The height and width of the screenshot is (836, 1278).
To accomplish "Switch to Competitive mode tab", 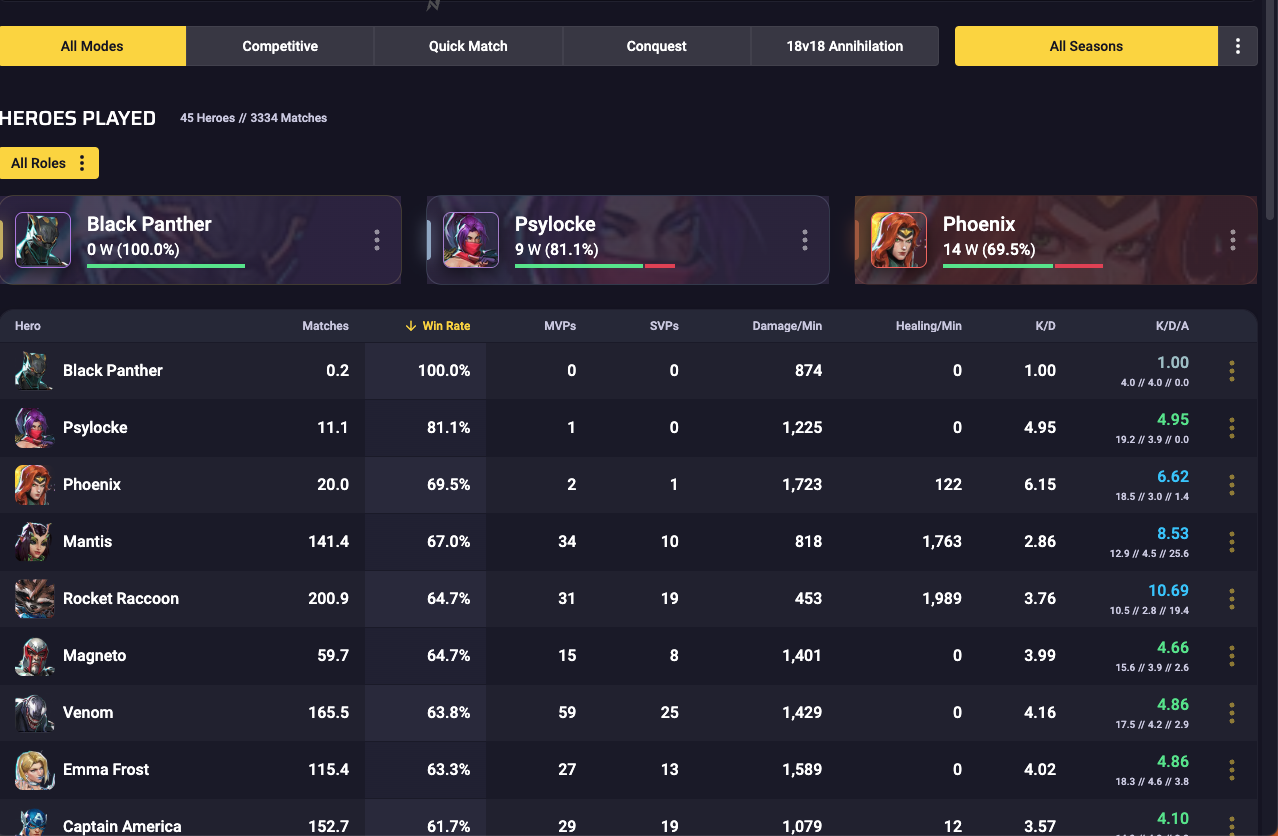I will click(280, 46).
